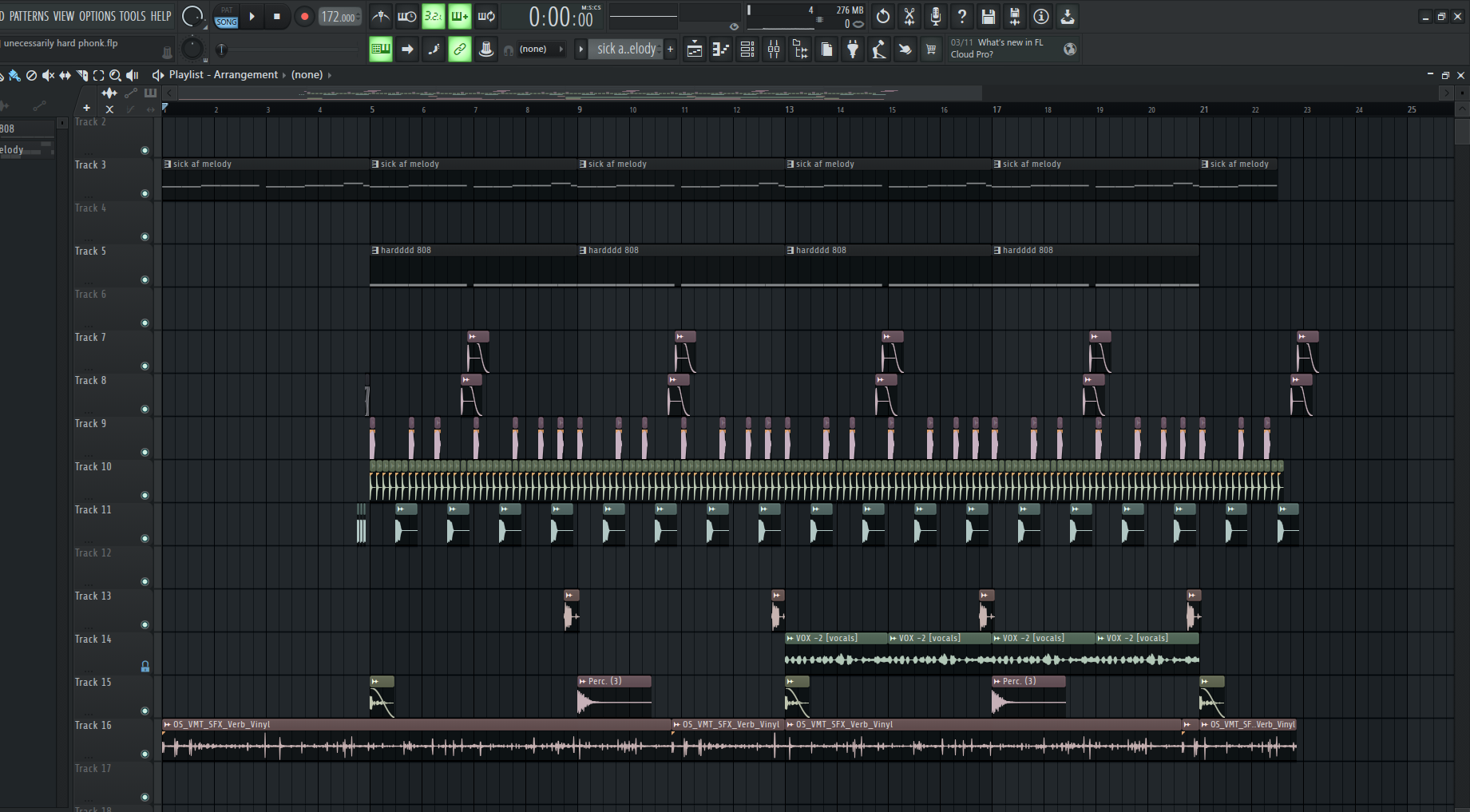Open the globe news icon
This screenshot has width=1470, height=812.
point(1070,50)
